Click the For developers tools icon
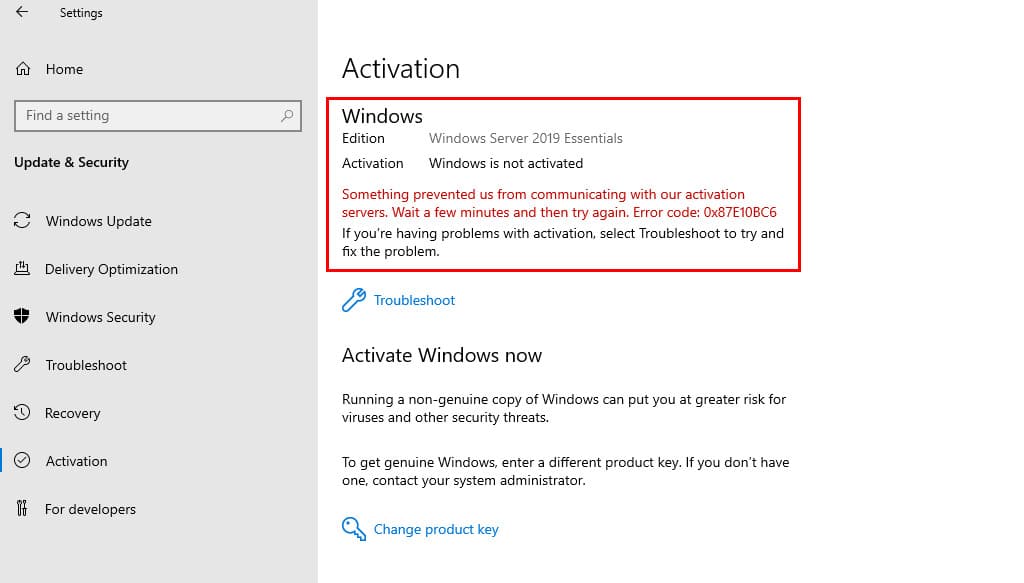 pos(22,508)
